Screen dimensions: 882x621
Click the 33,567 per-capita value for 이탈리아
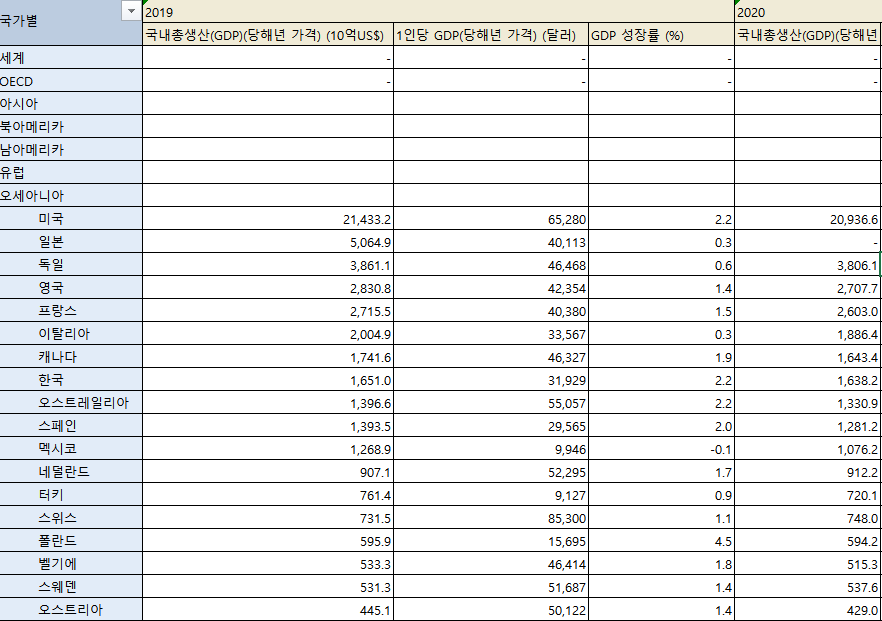(x=490, y=335)
